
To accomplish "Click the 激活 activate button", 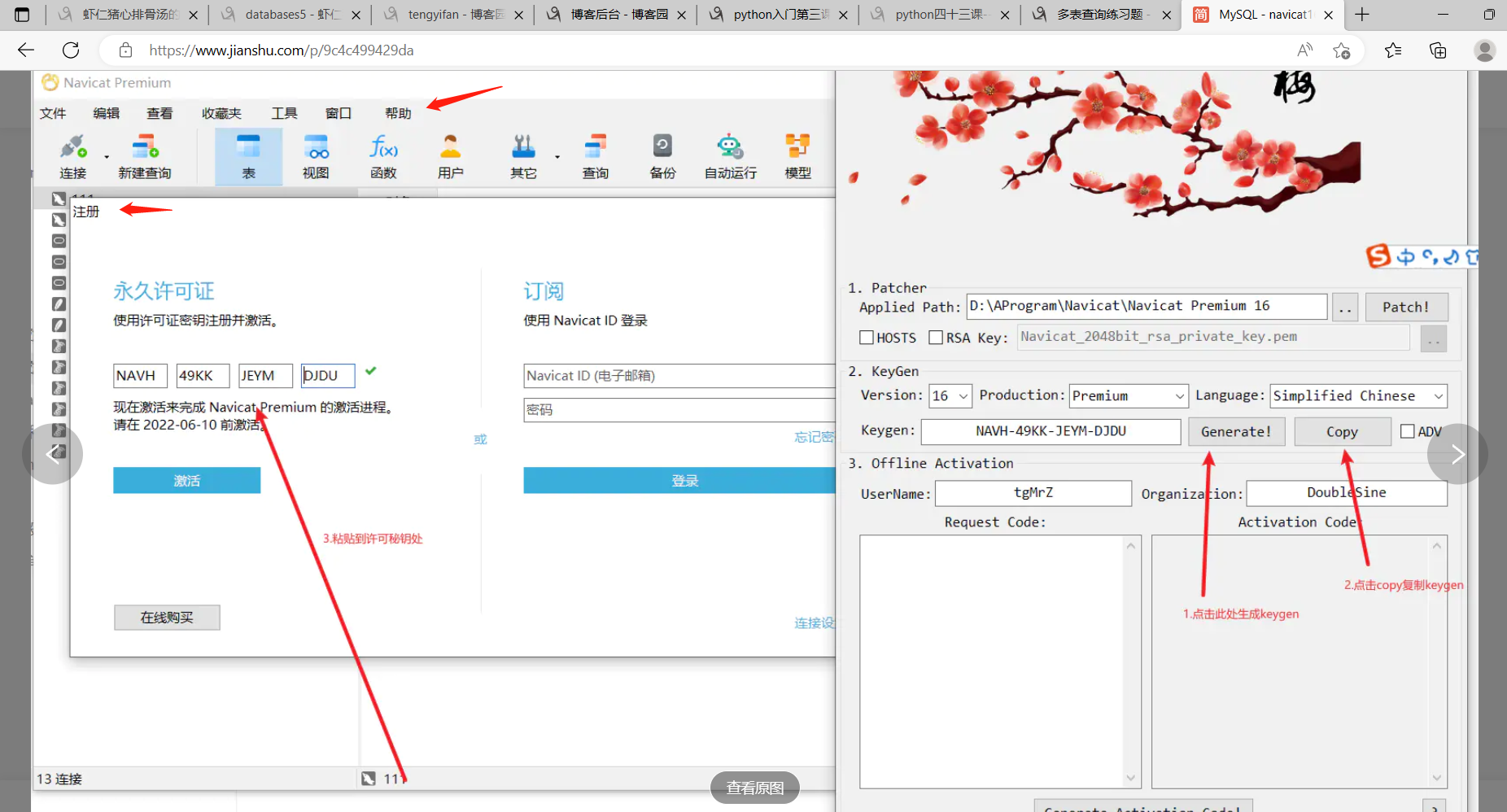I will pos(187,481).
